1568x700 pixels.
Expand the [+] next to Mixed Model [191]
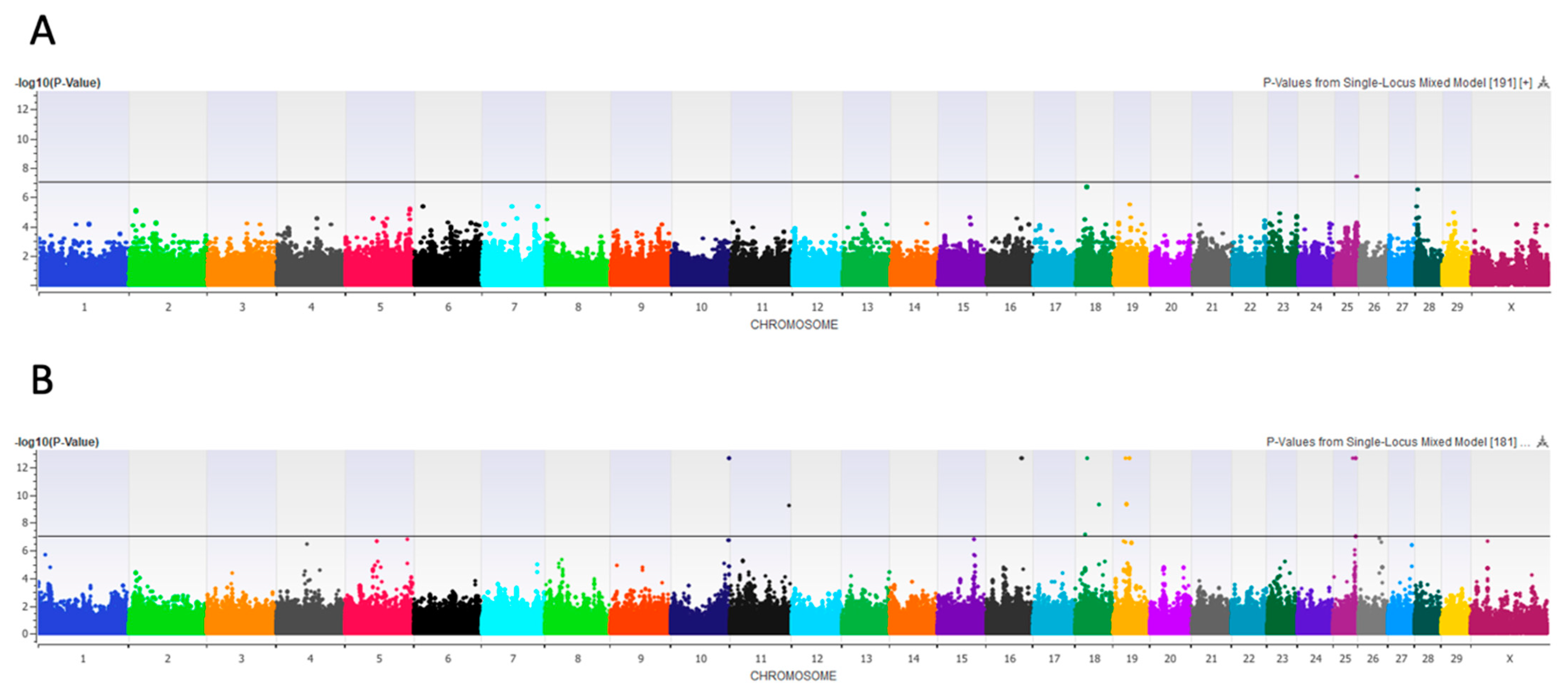click(x=1525, y=83)
